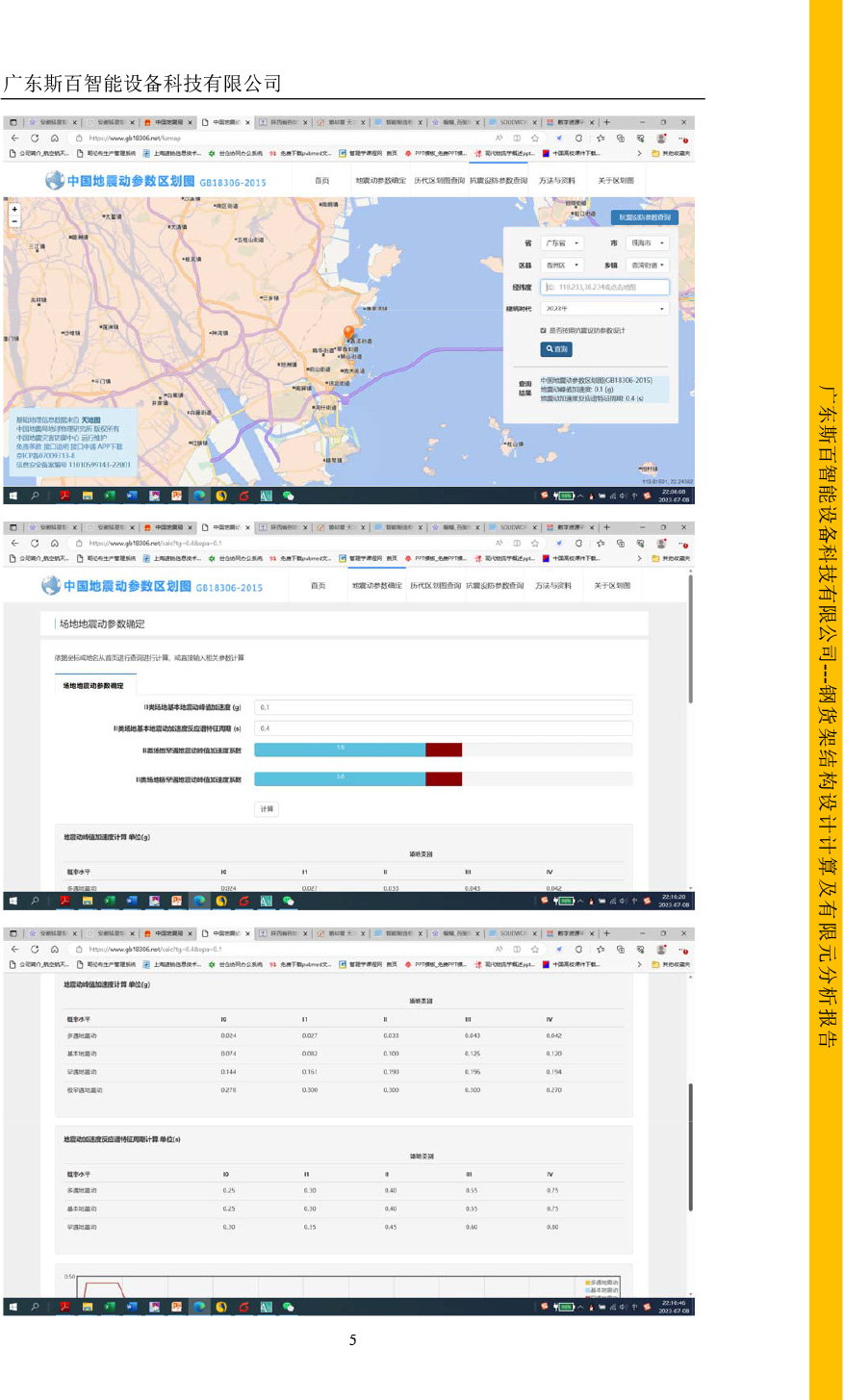Image resolution: width=844 pixels, height=1400 pixels.
Task: Open 首页 nav item on map page
Action: click(321, 180)
